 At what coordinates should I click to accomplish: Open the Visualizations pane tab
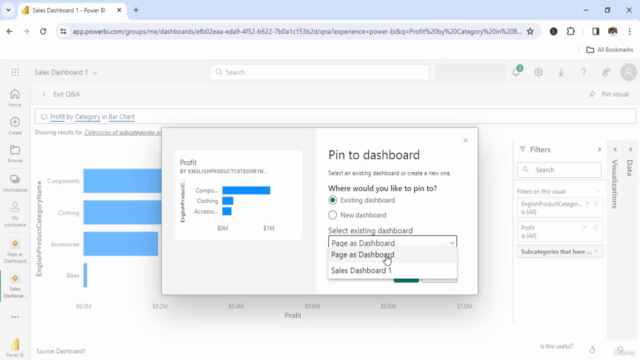click(615, 184)
